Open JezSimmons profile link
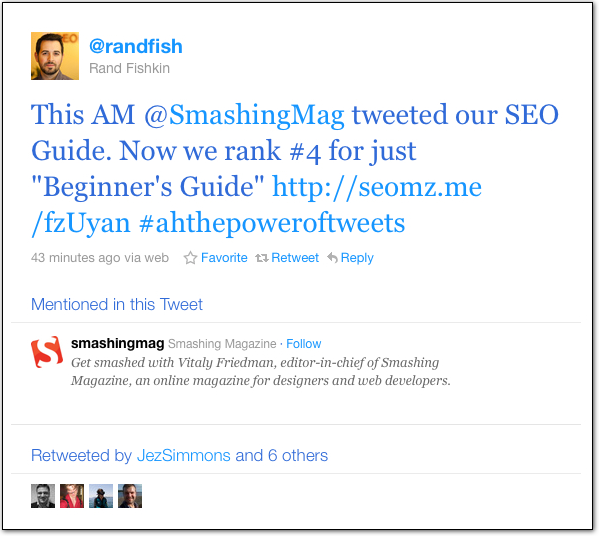The width and height of the screenshot is (599, 536). click(x=184, y=455)
